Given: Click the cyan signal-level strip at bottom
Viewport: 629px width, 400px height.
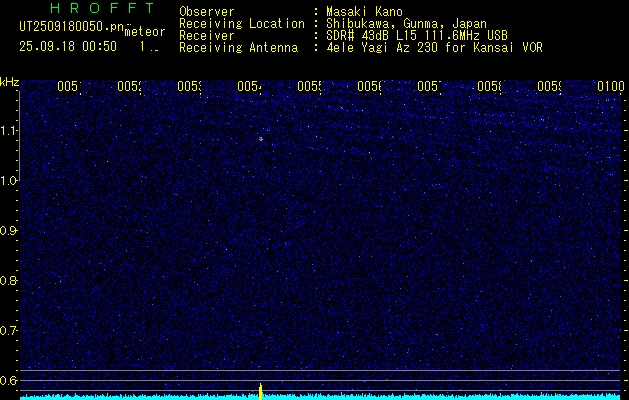Looking at the screenshot, I should click(x=320, y=397).
